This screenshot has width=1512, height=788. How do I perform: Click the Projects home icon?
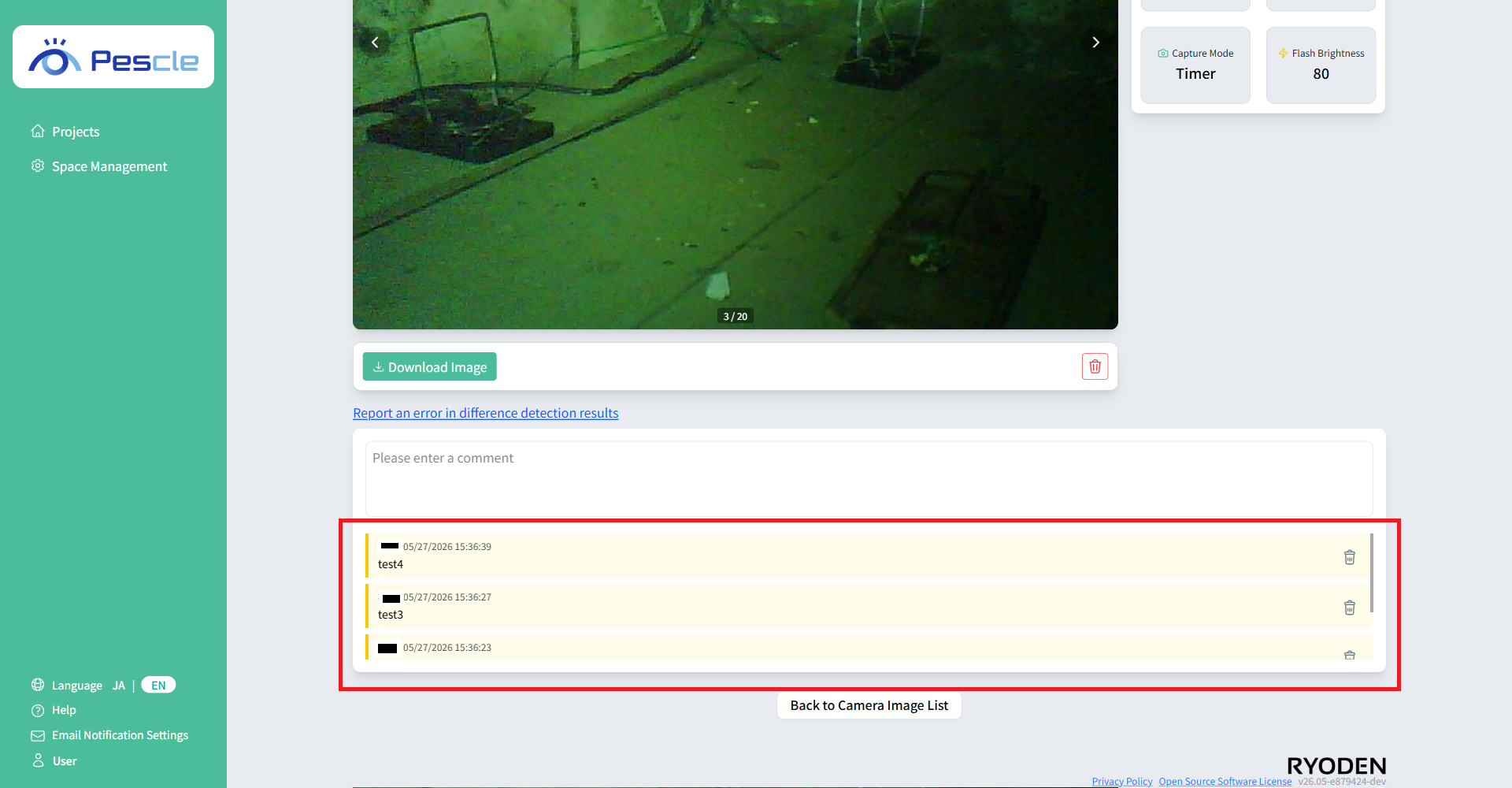pos(38,131)
